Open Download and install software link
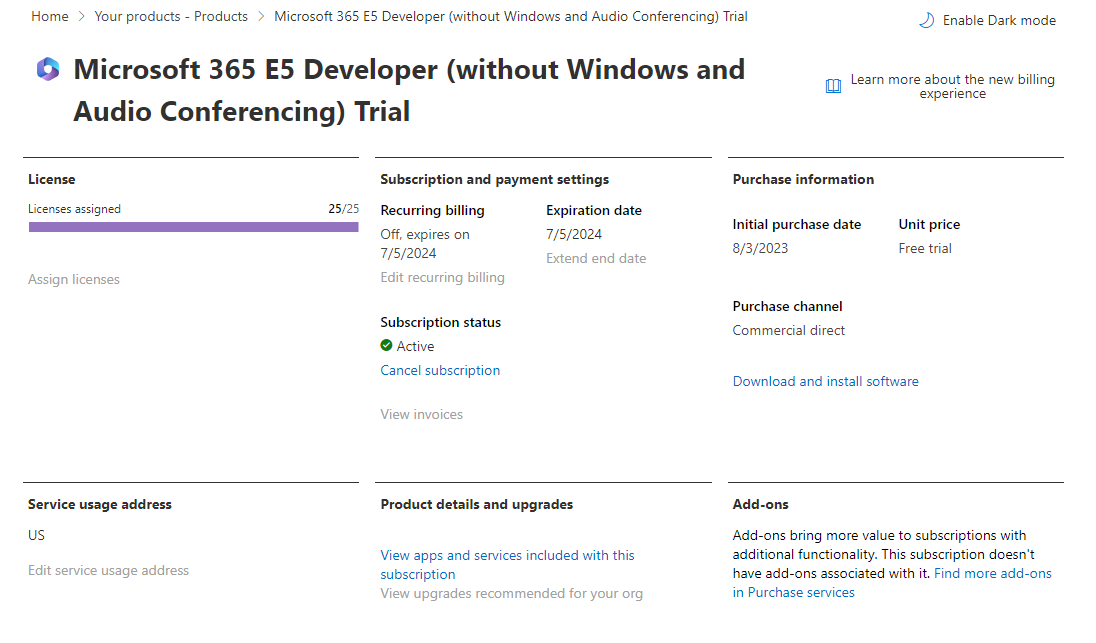 coord(825,382)
